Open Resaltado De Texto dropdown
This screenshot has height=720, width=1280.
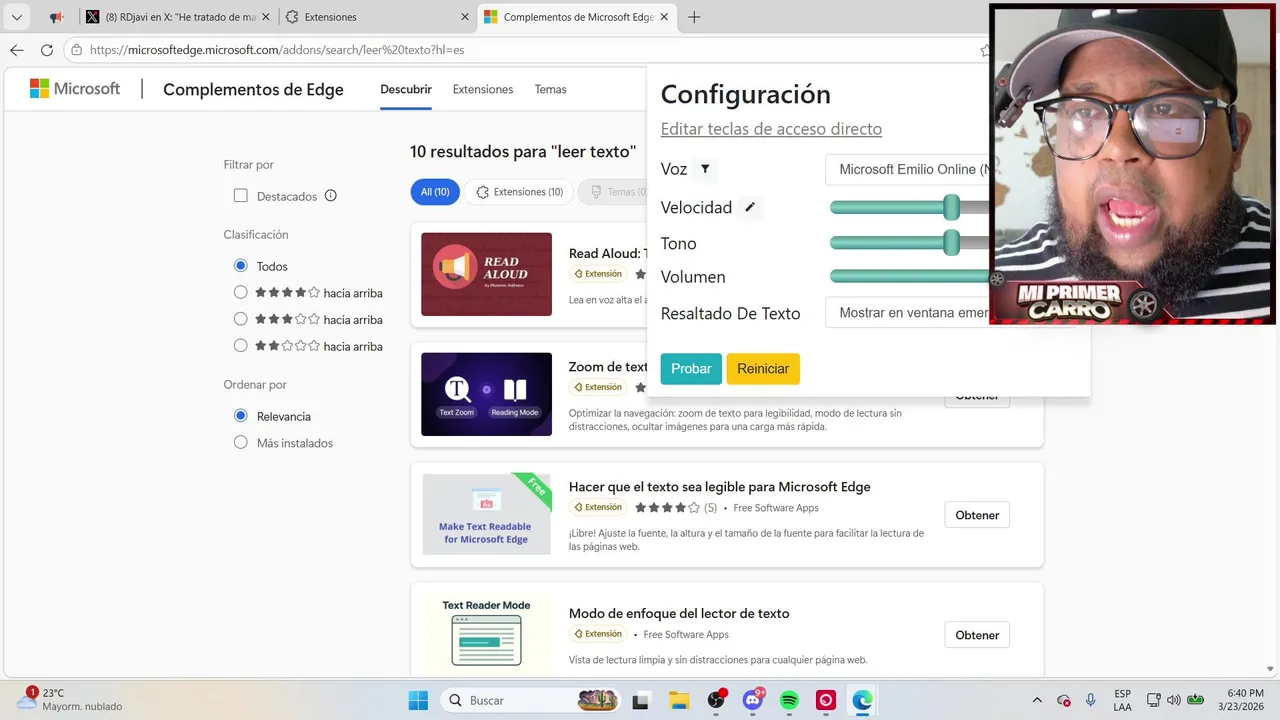[x=908, y=313]
